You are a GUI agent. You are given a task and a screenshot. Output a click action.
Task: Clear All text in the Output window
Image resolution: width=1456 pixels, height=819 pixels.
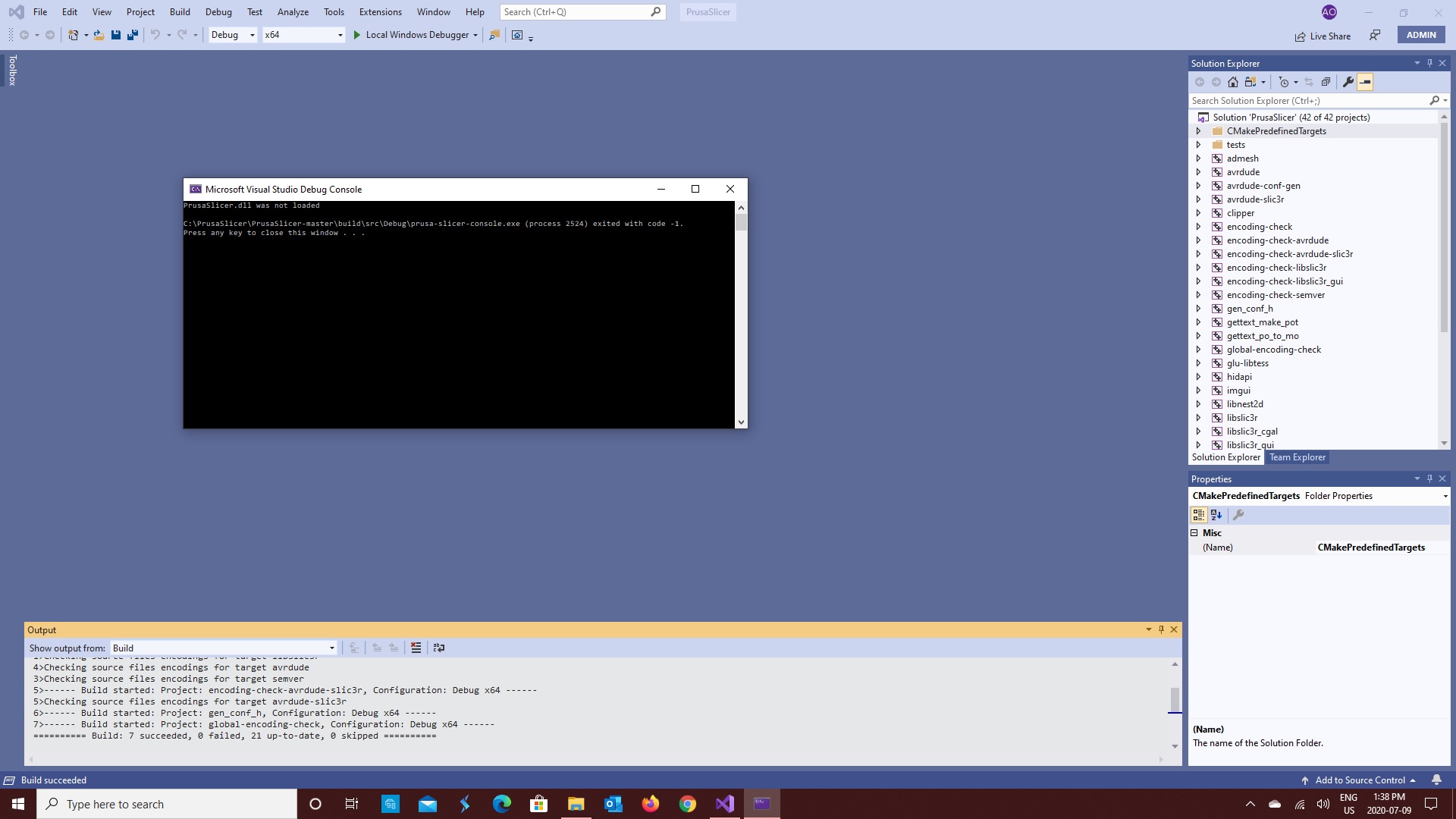[416, 648]
